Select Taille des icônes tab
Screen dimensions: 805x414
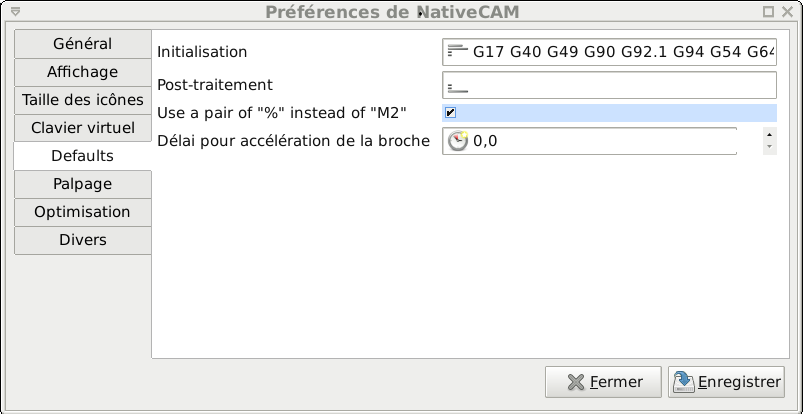tap(83, 100)
